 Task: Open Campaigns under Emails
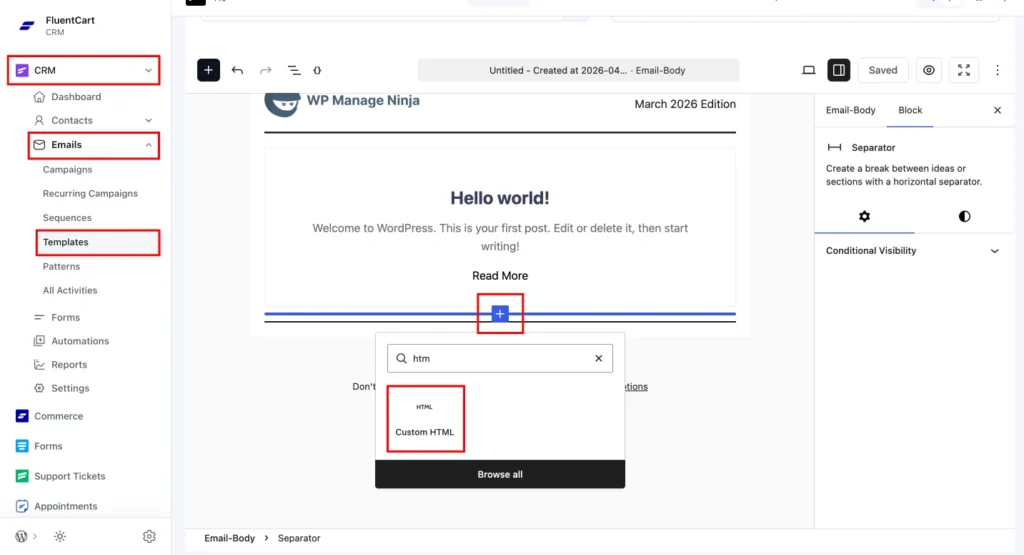click(67, 169)
